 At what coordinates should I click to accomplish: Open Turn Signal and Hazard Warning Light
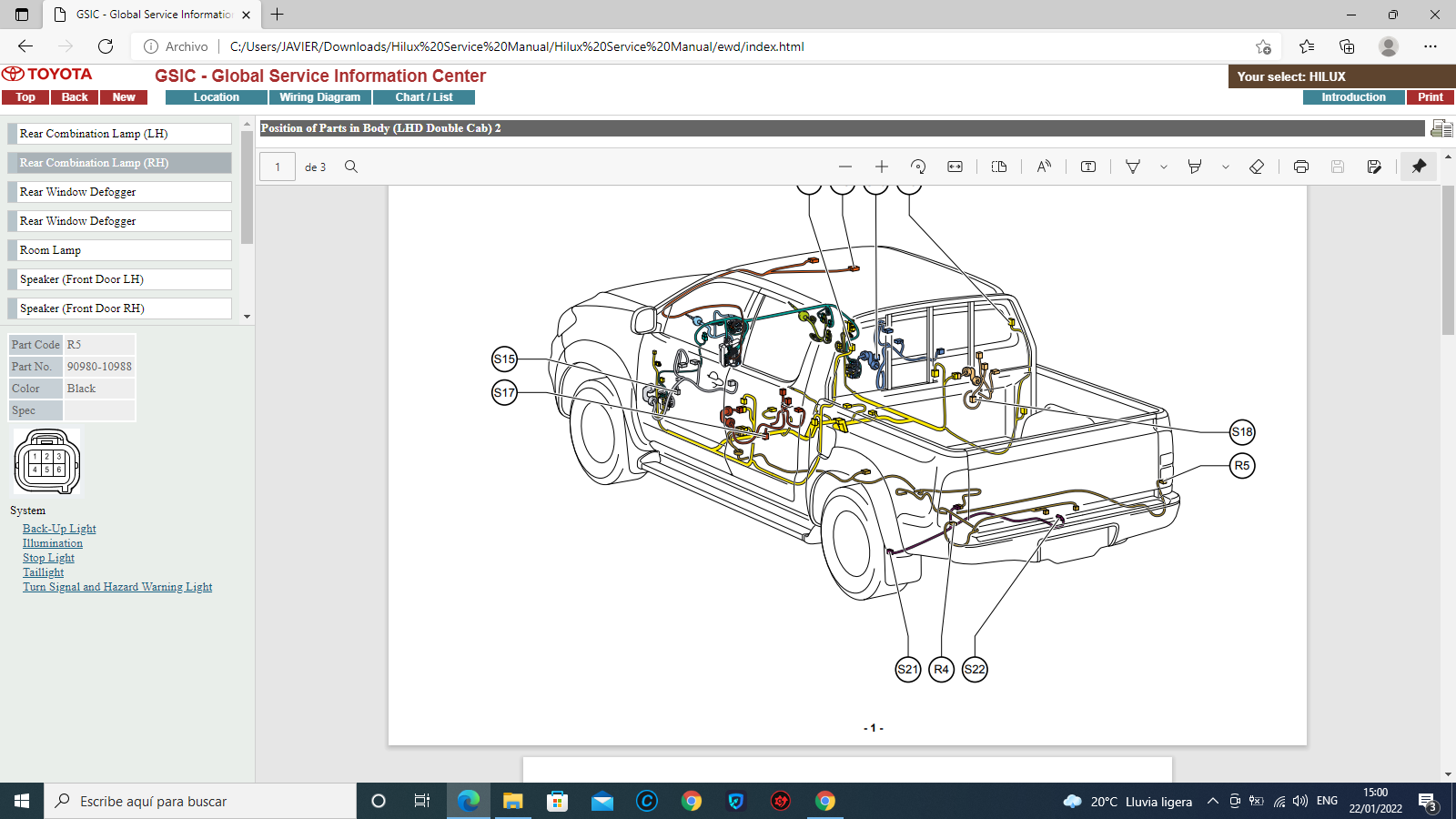pos(117,587)
